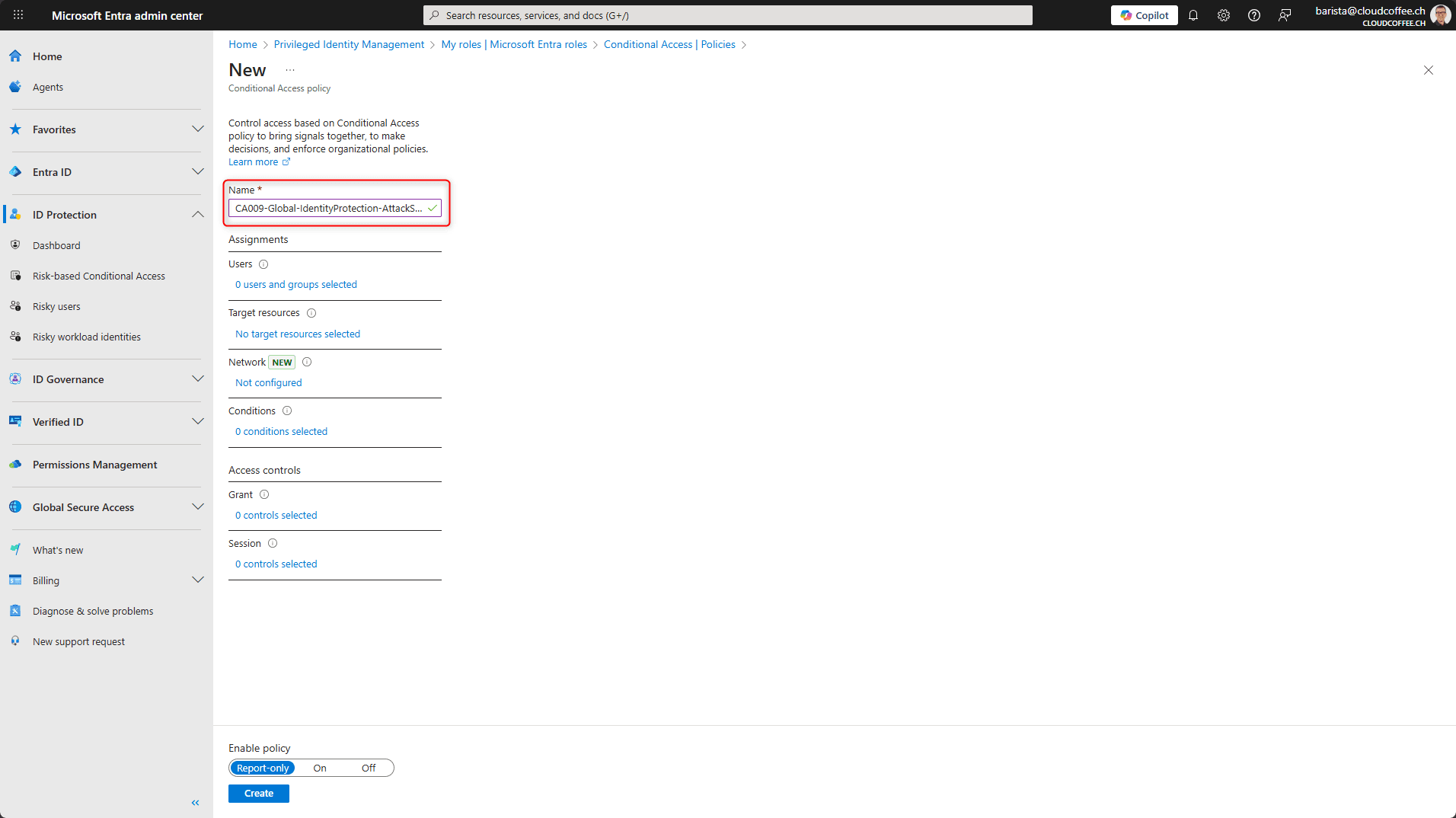Open the notifications bell
Viewport: 1456px width, 818px height.
tap(1193, 15)
